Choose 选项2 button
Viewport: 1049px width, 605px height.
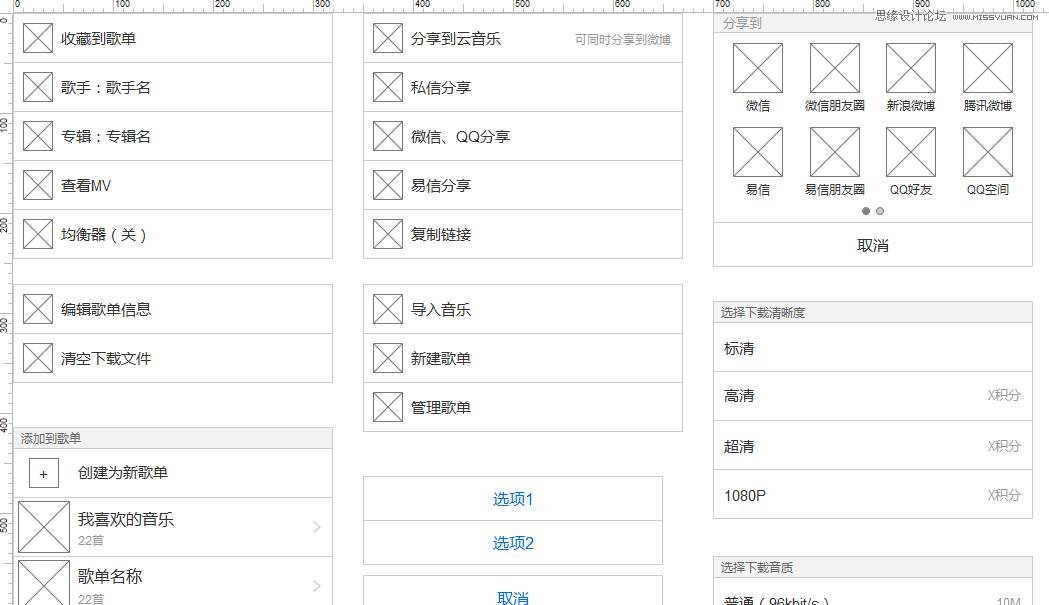(x=512, y=543)
